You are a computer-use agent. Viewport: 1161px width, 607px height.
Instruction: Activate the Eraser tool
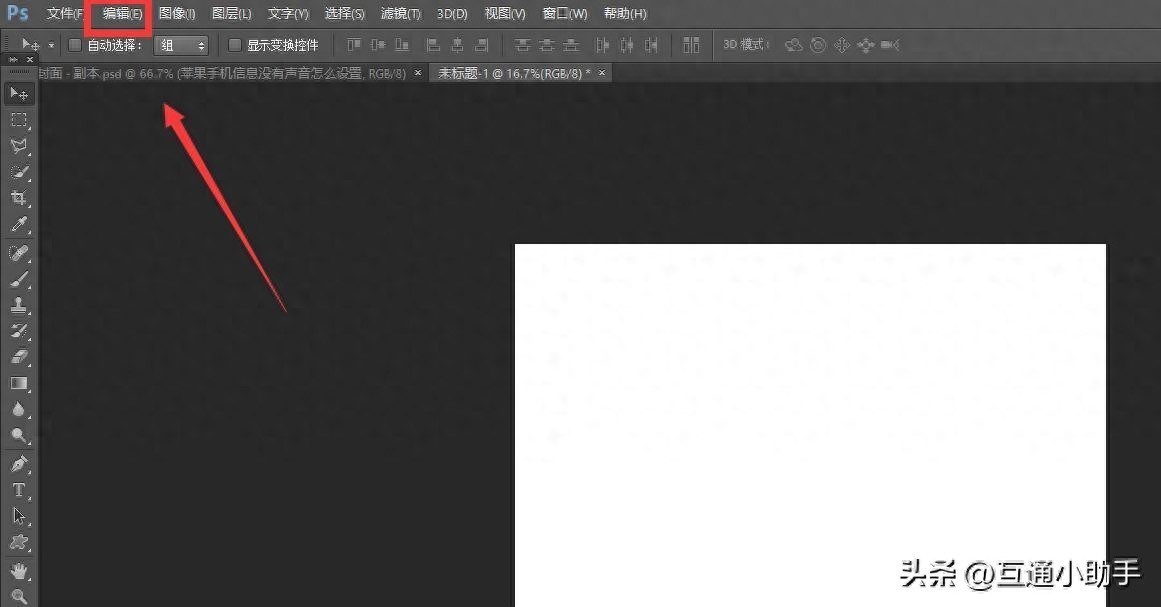coord(19,357)
